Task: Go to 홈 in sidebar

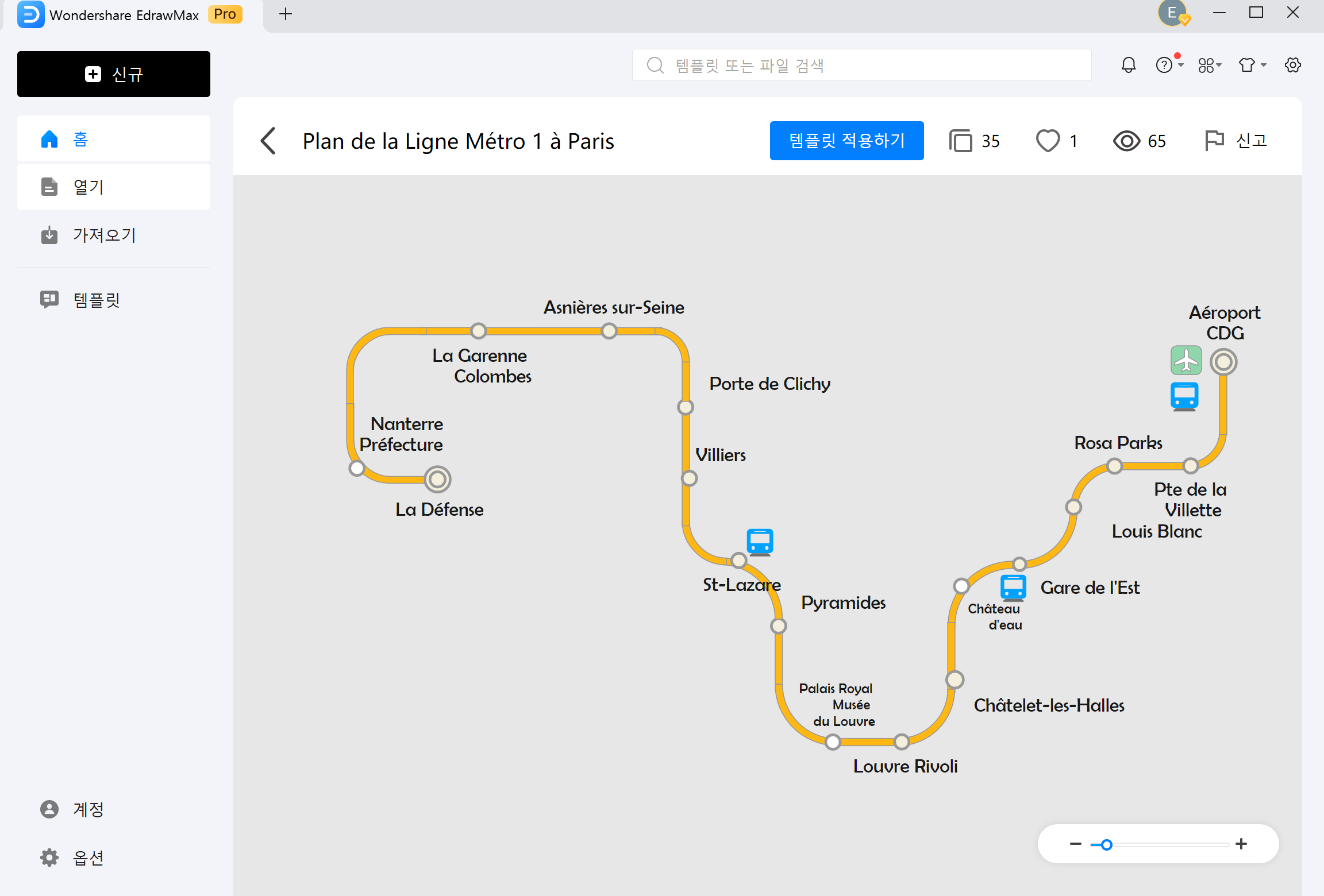Action: (114, 138)
